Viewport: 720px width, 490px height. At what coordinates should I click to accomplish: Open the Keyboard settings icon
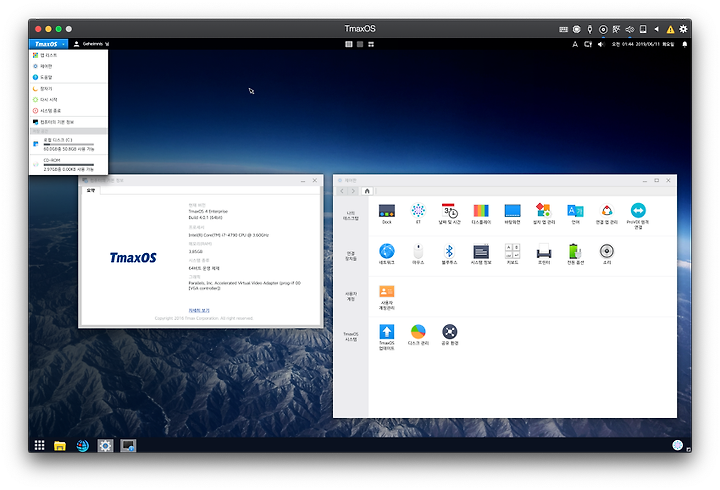[512, 251]
